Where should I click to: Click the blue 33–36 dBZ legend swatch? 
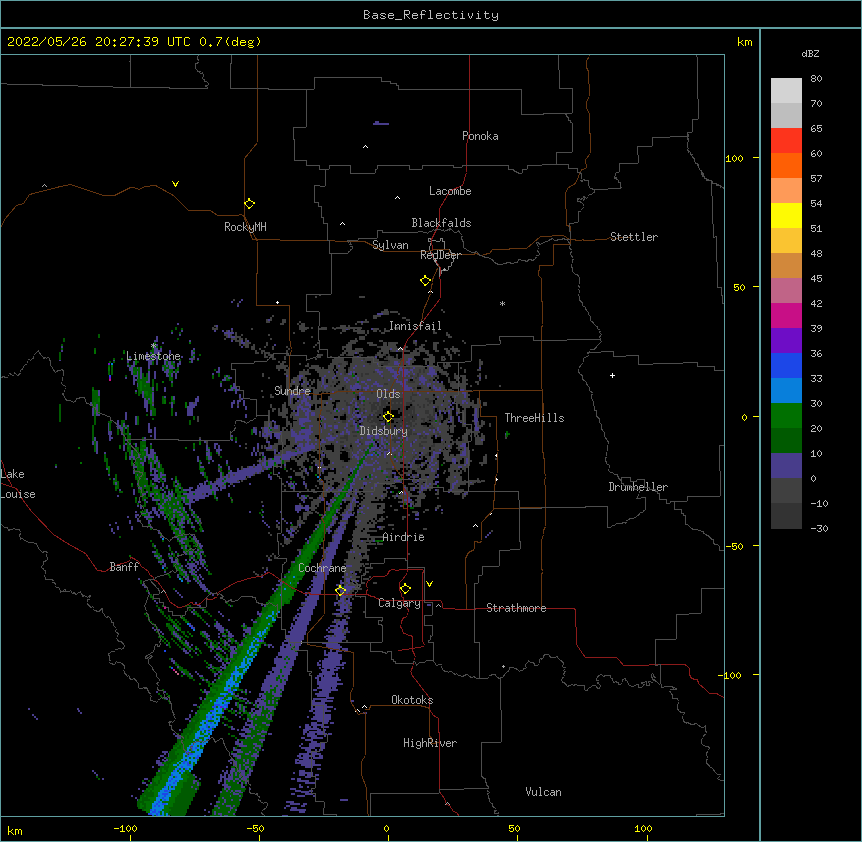pyautogui.click(x=786, y=365)
